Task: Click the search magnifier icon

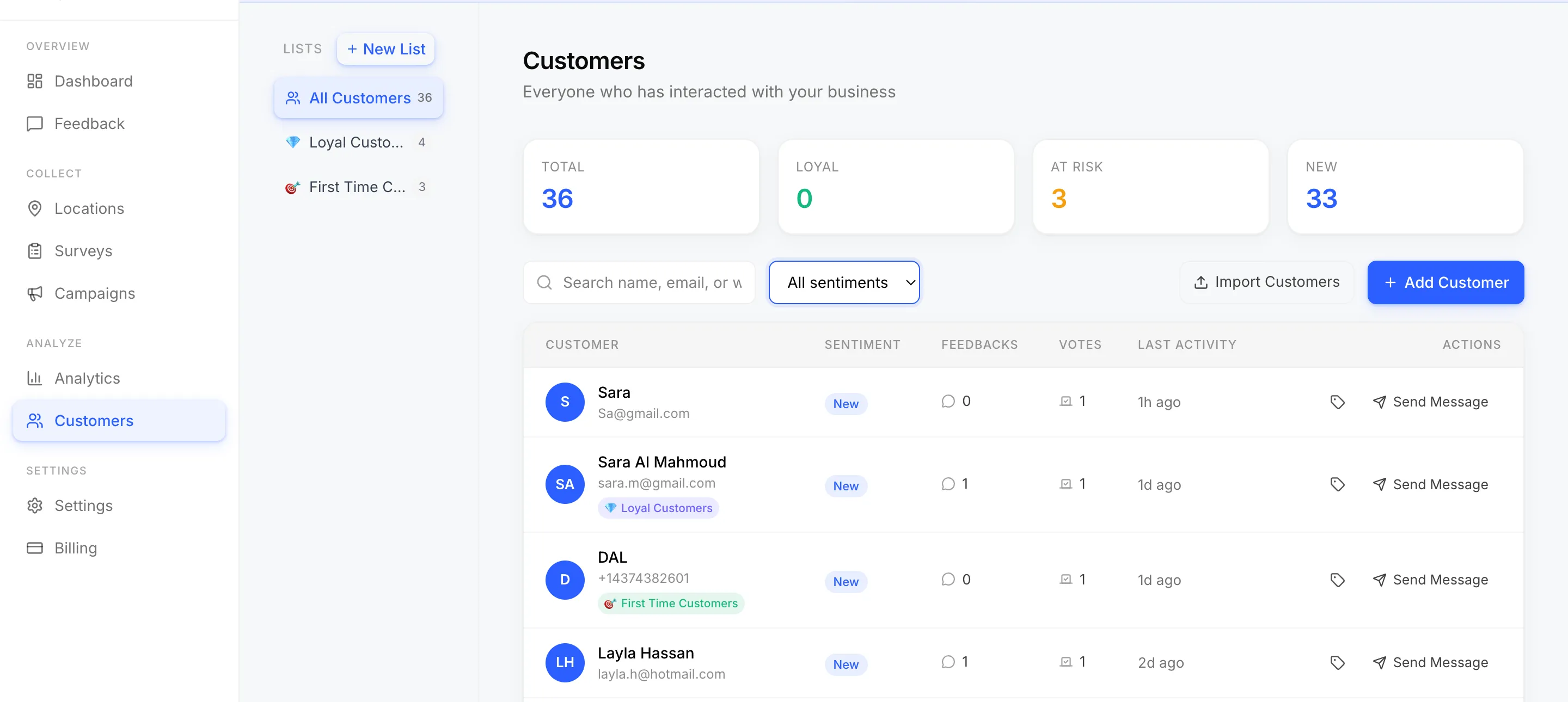Action: (545, 282)
